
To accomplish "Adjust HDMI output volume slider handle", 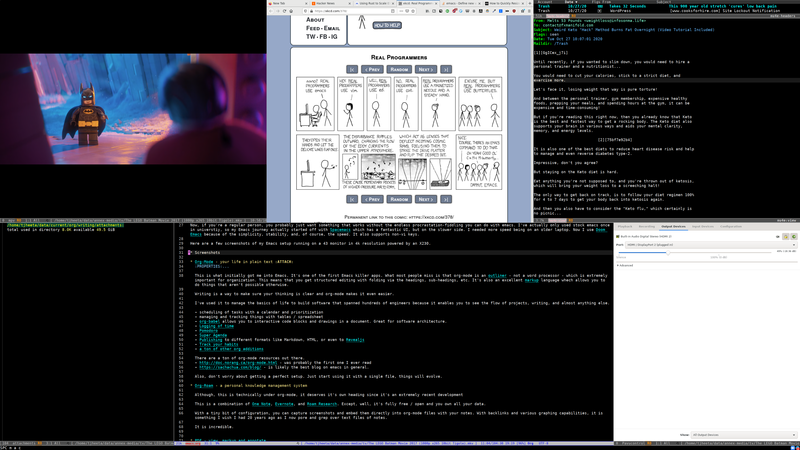I will click(x=668, y=253).
